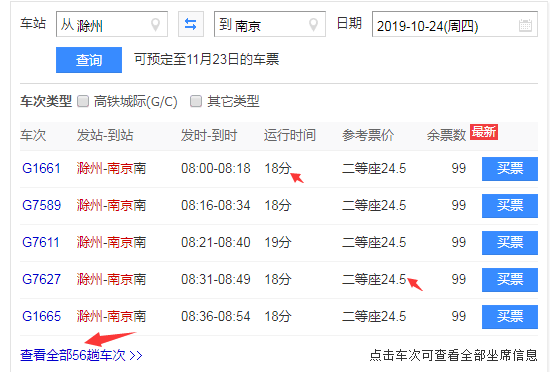Click 滁州-南京南 route in G7611 row
The width and height of the screenshot is (557, 372).
[x=111, y=242]
